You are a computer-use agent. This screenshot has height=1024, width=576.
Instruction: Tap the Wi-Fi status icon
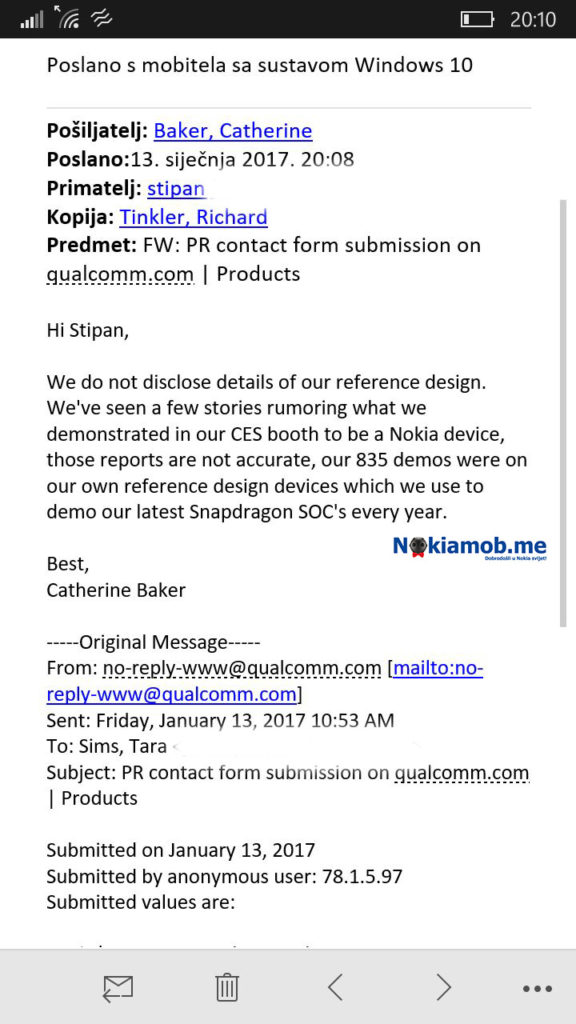(x=69, y=18)
